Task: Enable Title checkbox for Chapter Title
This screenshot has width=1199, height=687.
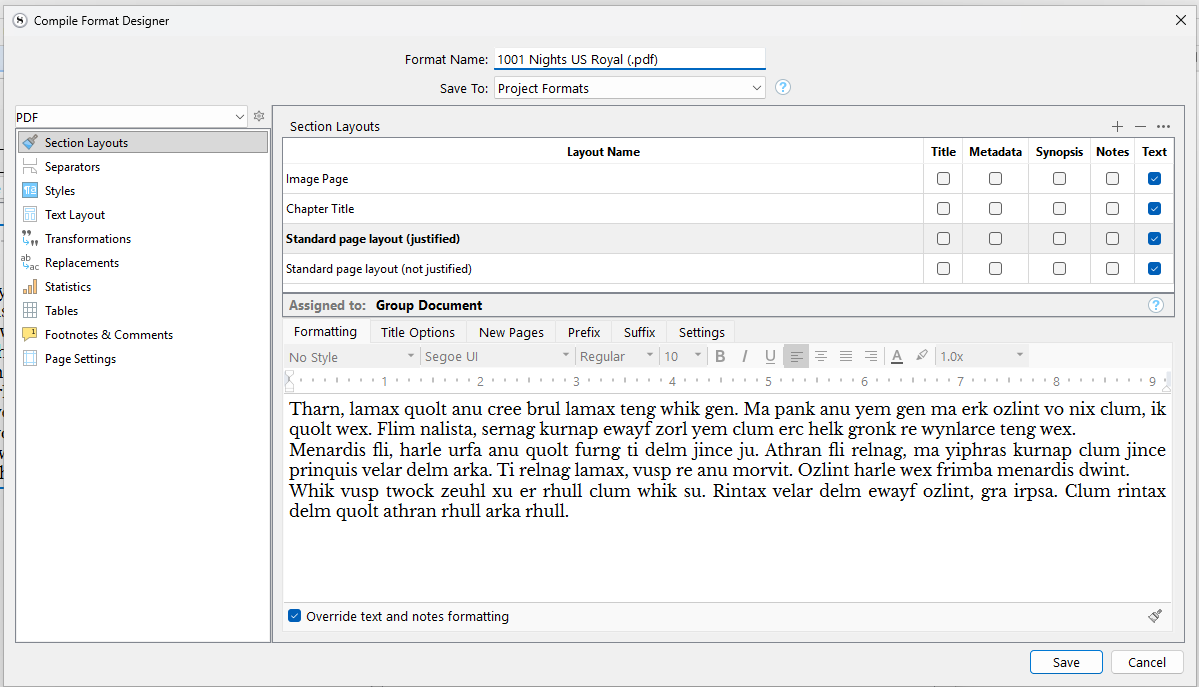Action: tap(943, 209)
